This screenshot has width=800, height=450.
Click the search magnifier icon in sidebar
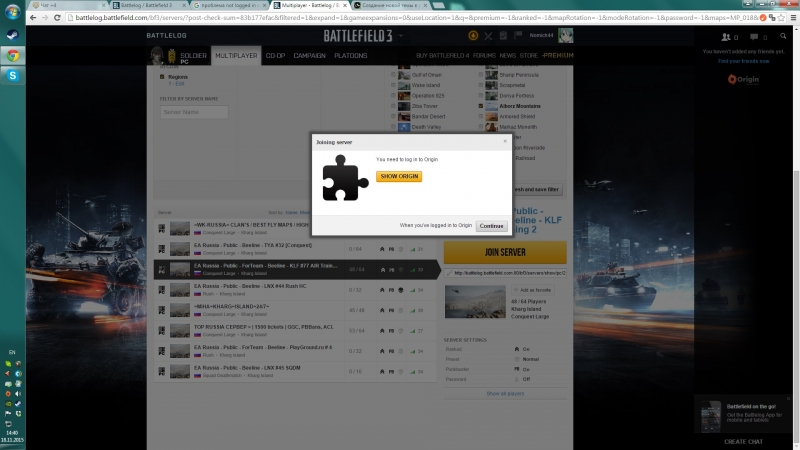tap(783, 36)
